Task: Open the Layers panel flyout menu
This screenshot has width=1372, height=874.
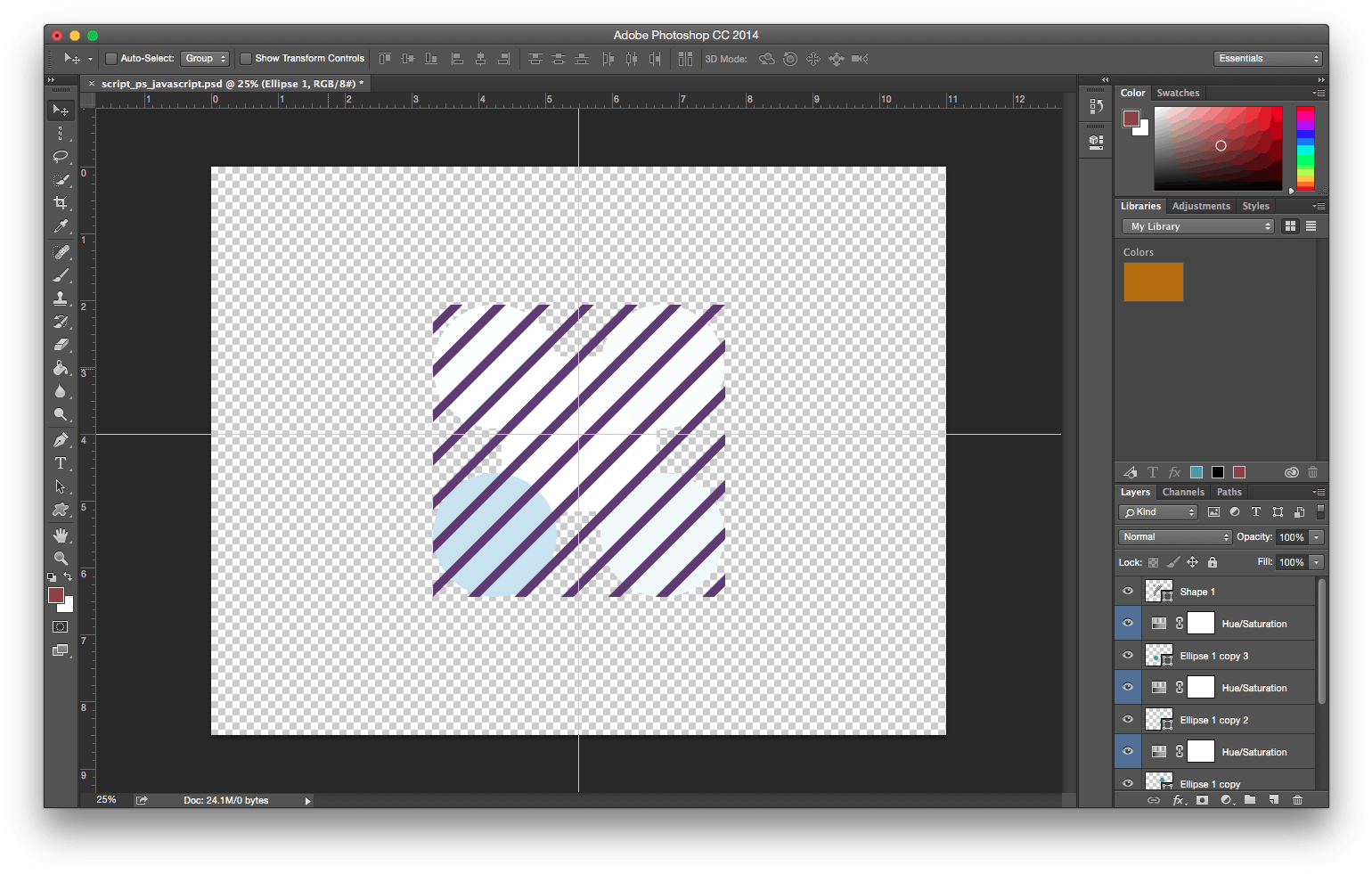Action: (x=1319, y=492)
